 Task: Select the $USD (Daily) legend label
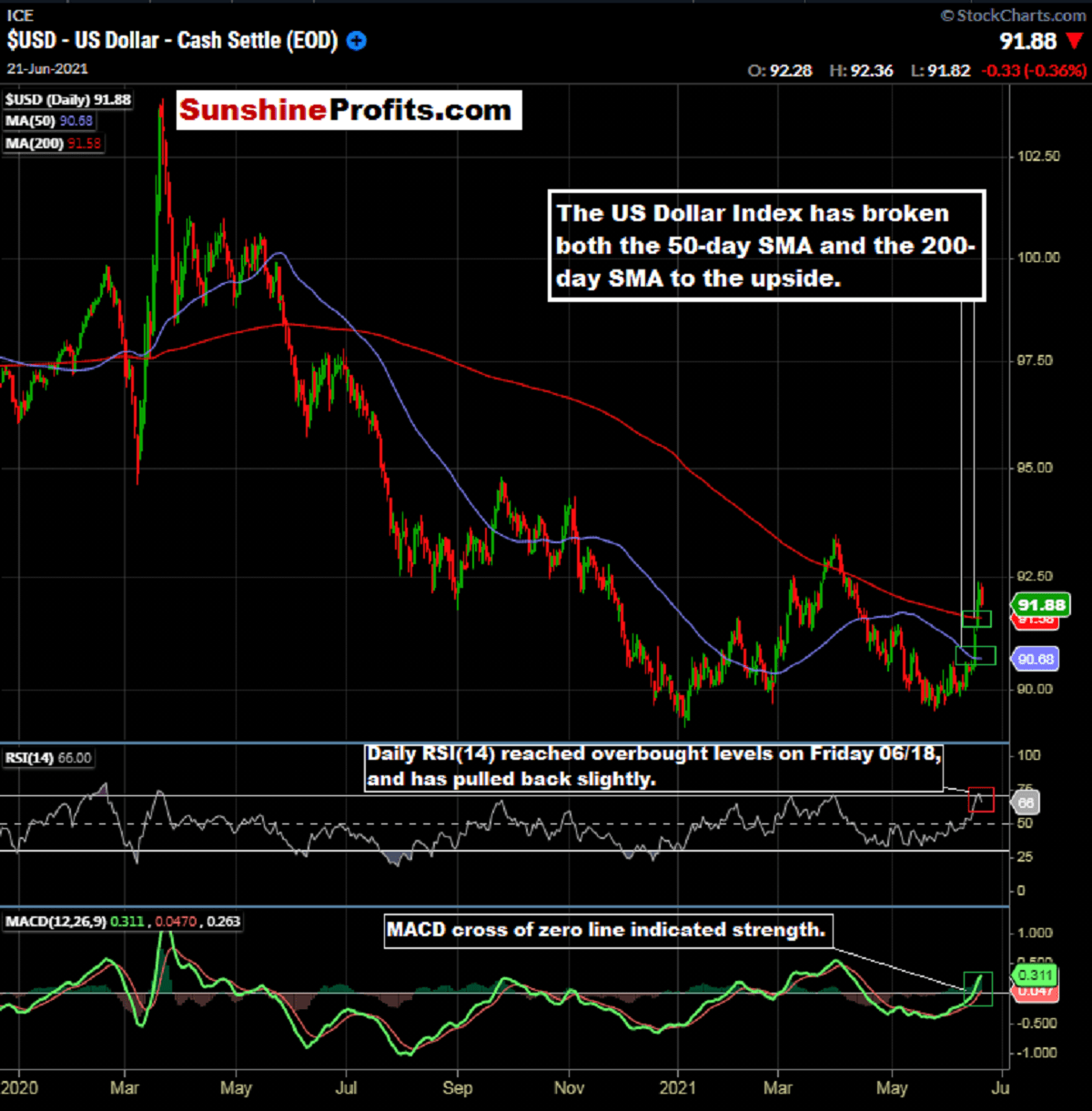[68, 100]
